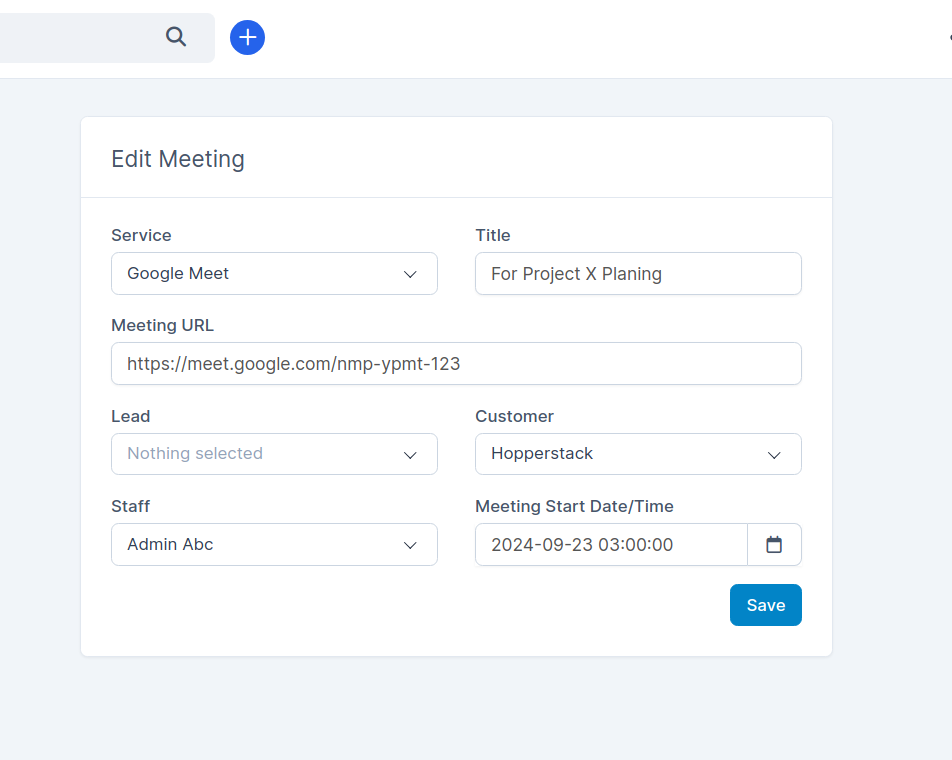Click the Meeting Start Date/Time value field
The image size is (952, 760).
click(610, 544)
